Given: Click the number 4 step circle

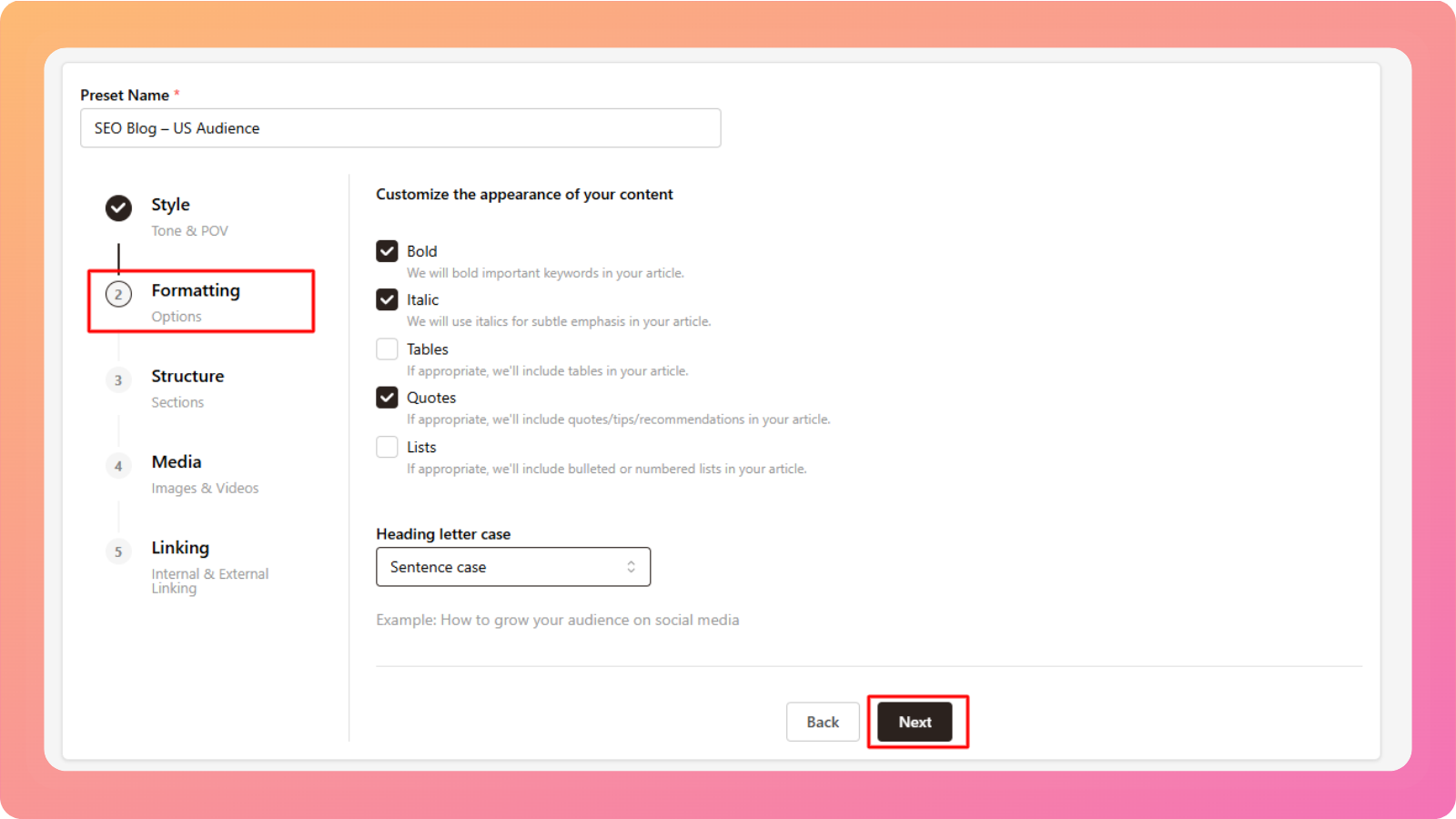Looking at the screenshot, I should point(118,466).
